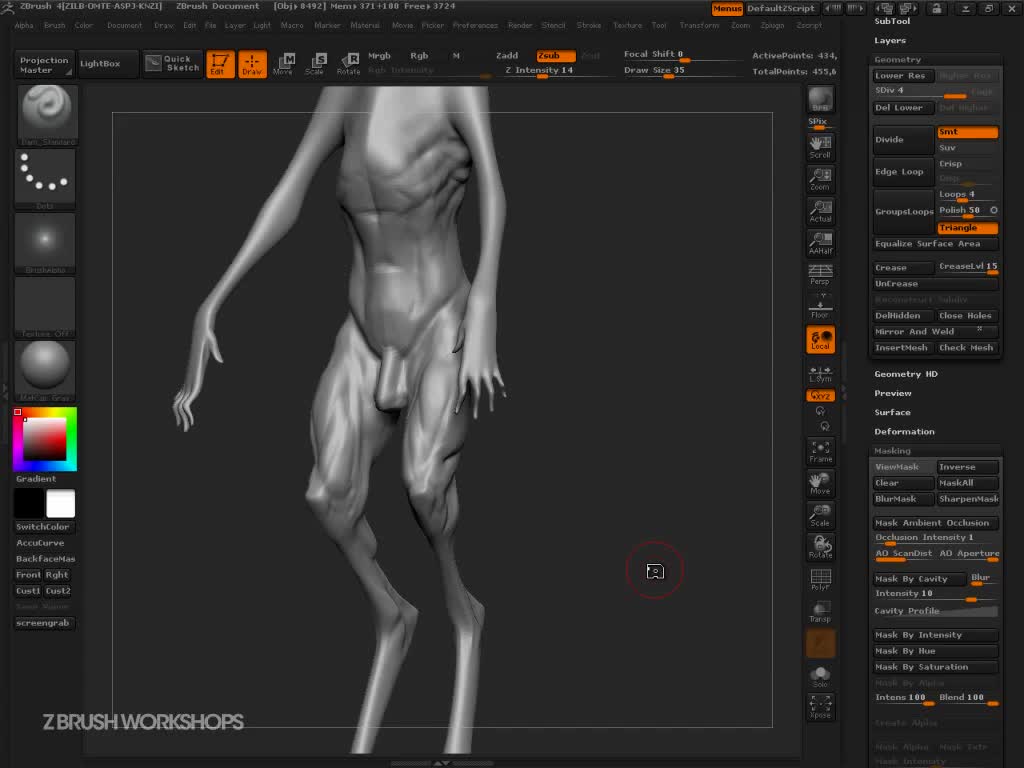Enable Zadd mode
This screenshot has height=768, width=1024.
coord(507,56)
